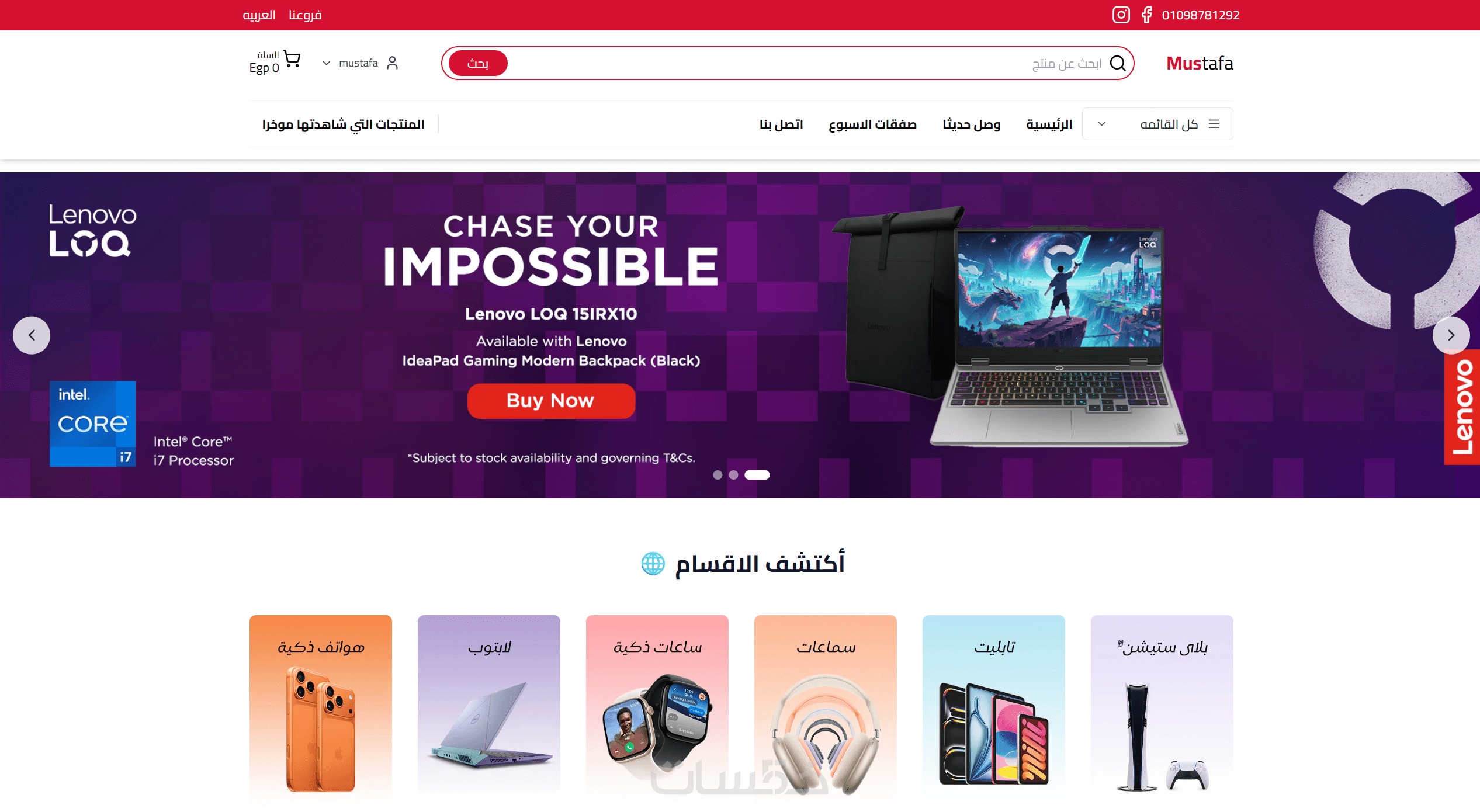Open the Instagram icon link

click(x=1121, y=15)
